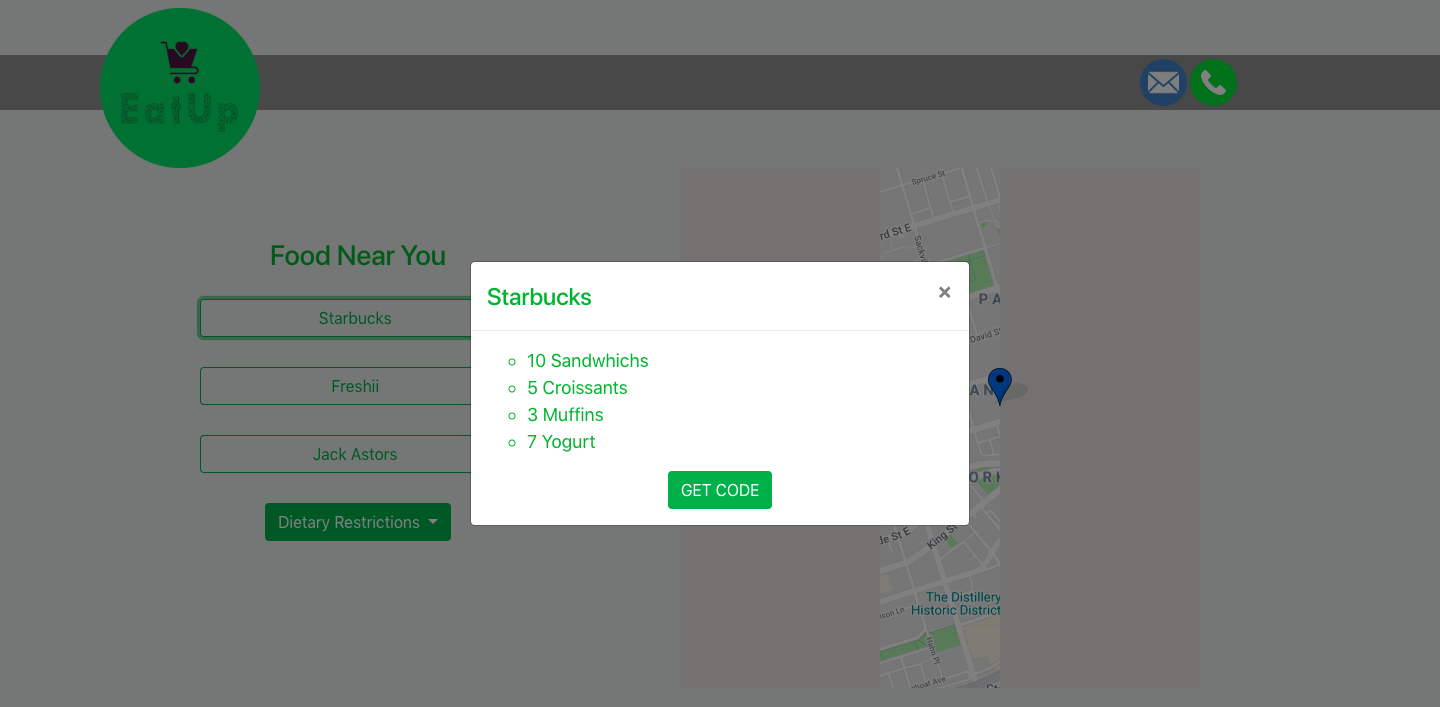Image resolution: width=1440 pixels, height=707 pixels.
Task: Click the "7 Yogurt" list item
Action: tap(561, 442)
